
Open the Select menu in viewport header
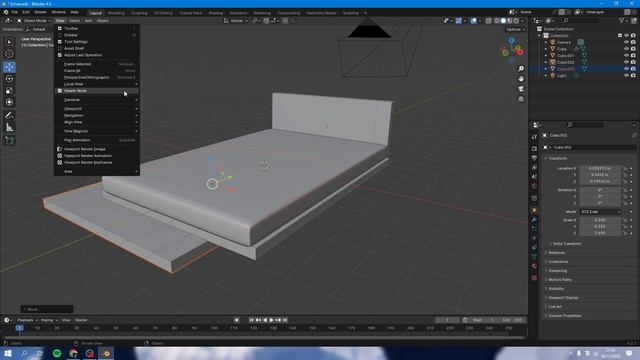coord(74,20)
